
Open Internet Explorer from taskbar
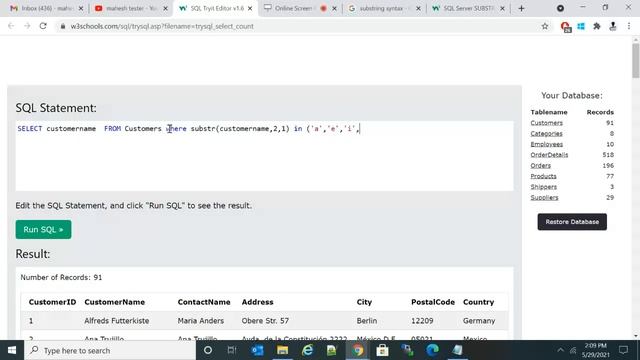[x=307, y=350]
